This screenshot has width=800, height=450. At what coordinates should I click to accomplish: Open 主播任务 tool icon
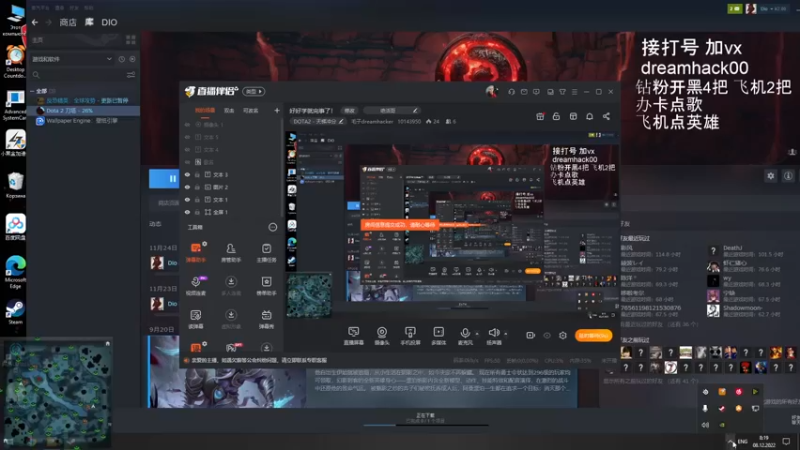tap(266, 252)
